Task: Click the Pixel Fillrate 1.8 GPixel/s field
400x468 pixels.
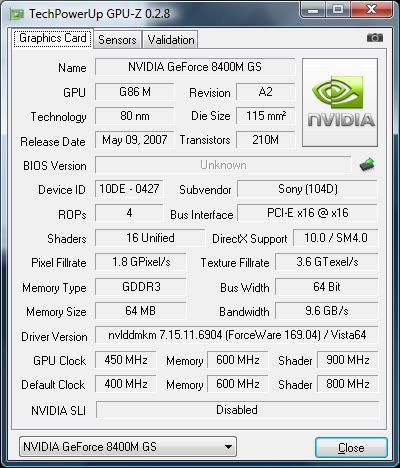Action: [x=141, y=262]
